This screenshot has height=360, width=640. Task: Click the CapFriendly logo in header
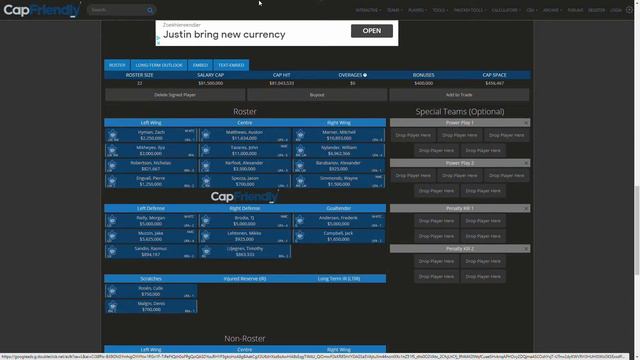pyautogui.click(x=42, y=10)
